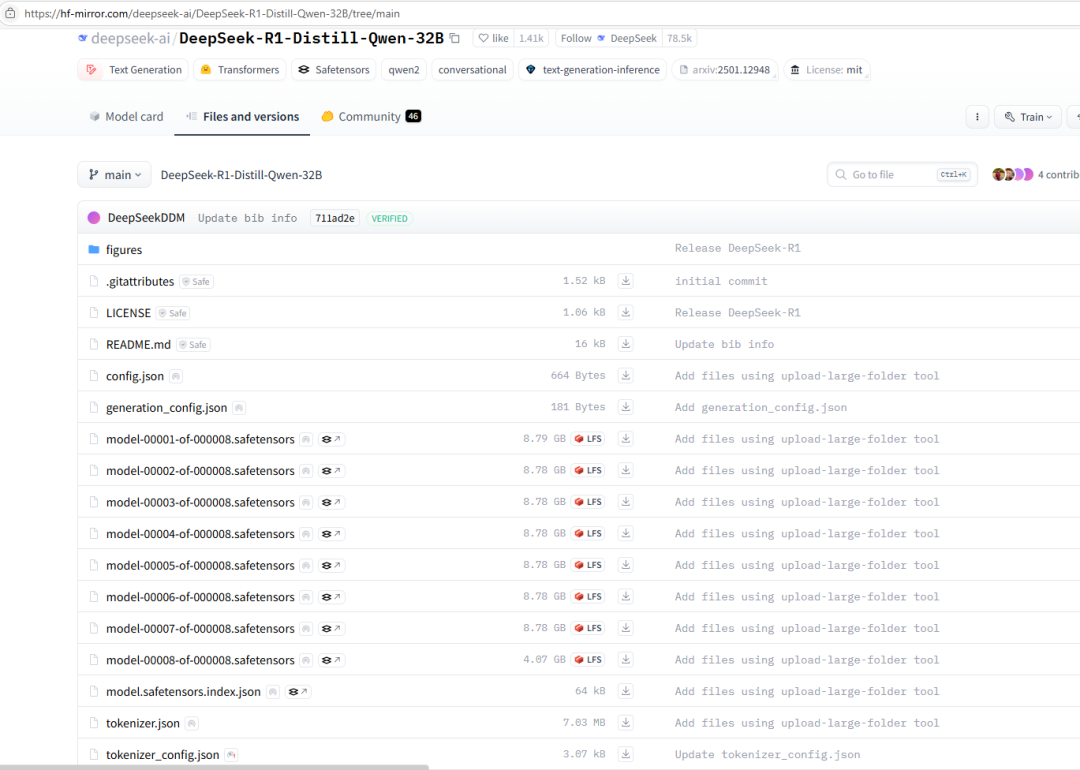Download generation_config.json
Image resolution: width=1080 pixels, height=770 pixels.
(625, 408)
